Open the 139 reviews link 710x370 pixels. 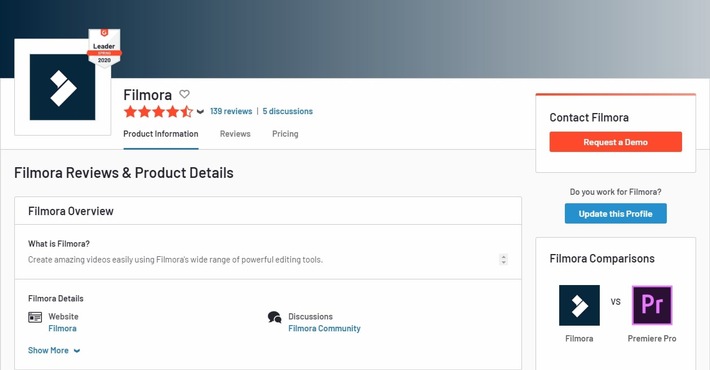231,111
